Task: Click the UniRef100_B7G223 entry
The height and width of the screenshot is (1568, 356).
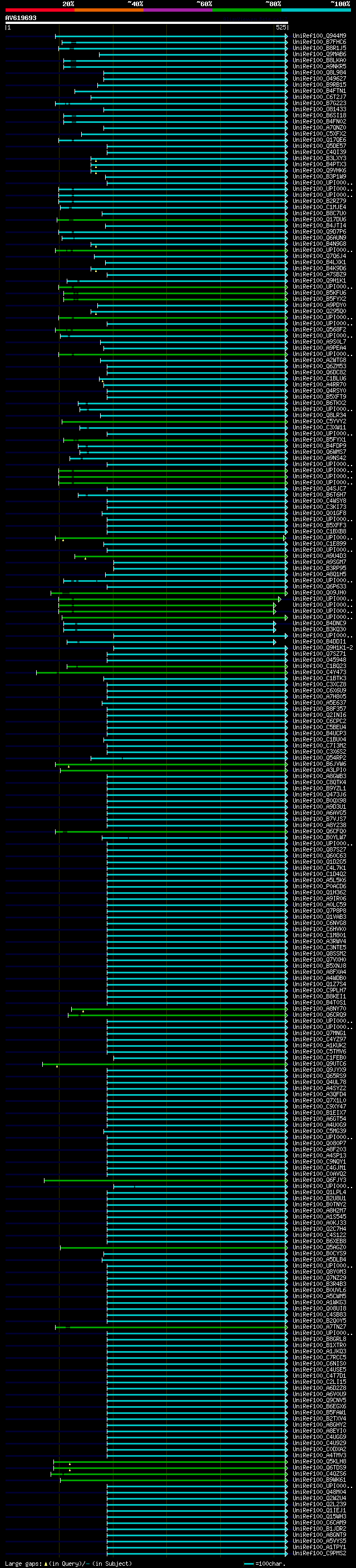Action: point(319,103)
